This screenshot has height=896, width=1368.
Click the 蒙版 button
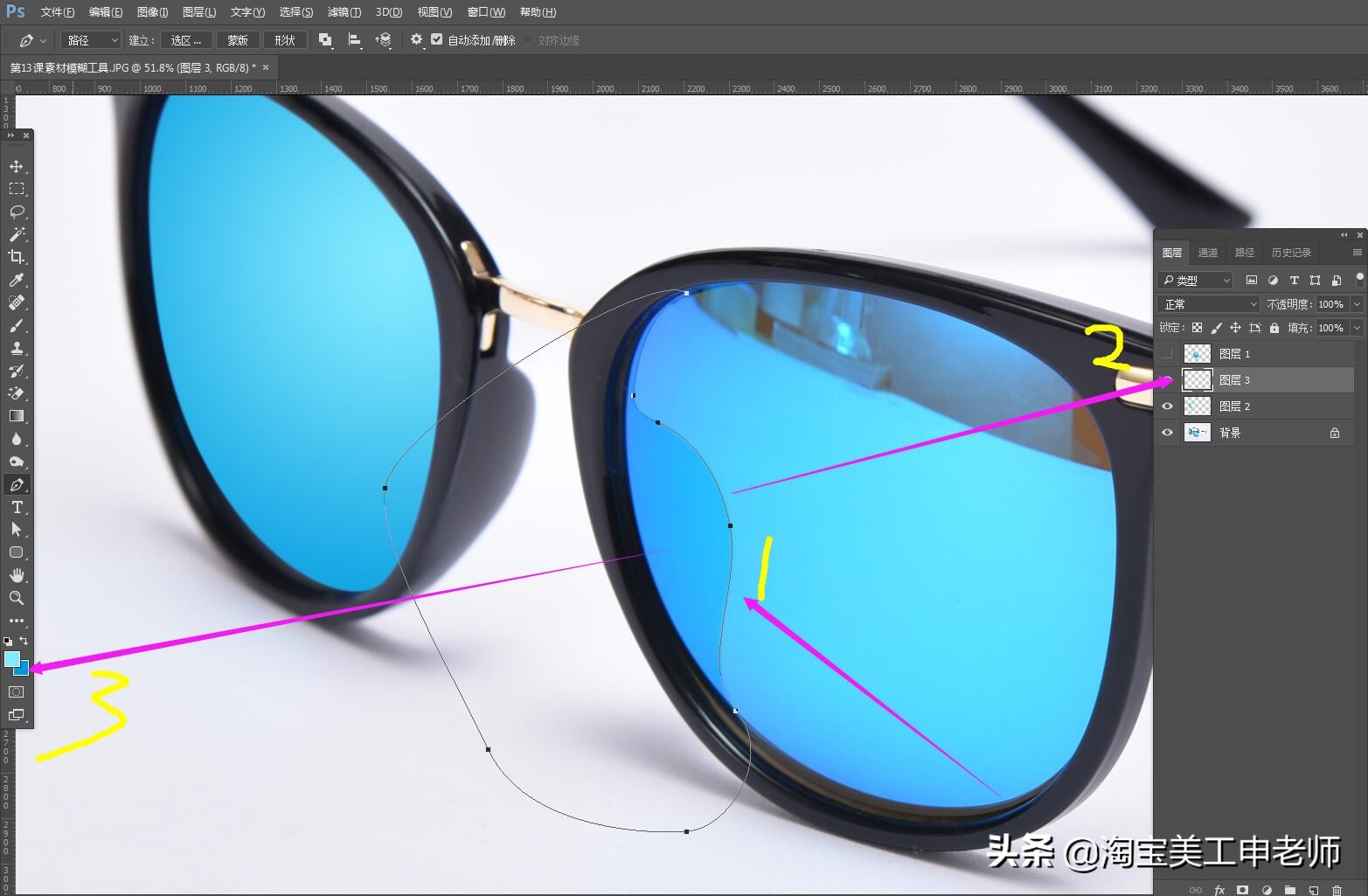click(x=238, y=40)
